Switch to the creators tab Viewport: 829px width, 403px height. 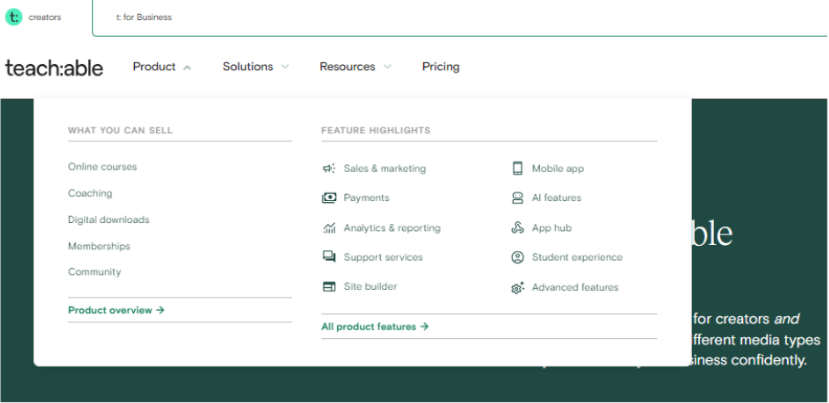[45, 17]
